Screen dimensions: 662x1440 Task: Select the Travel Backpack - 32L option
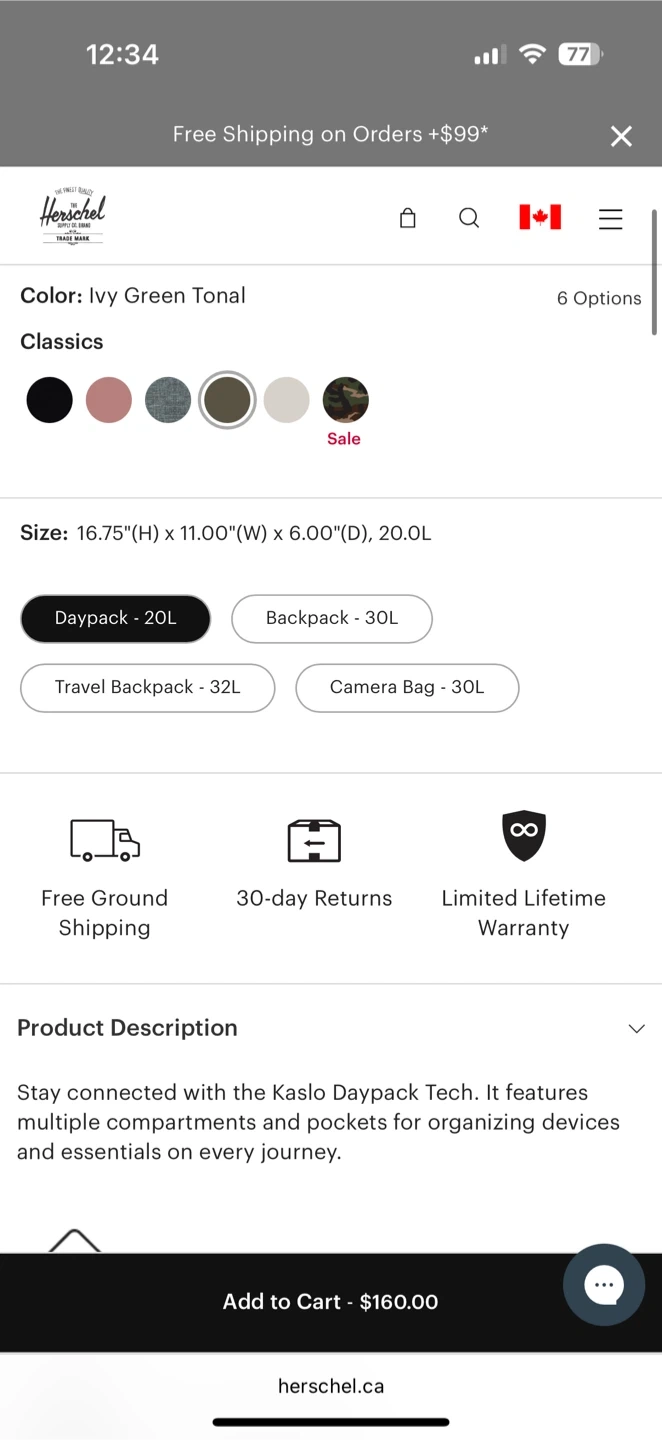[148, 687]
